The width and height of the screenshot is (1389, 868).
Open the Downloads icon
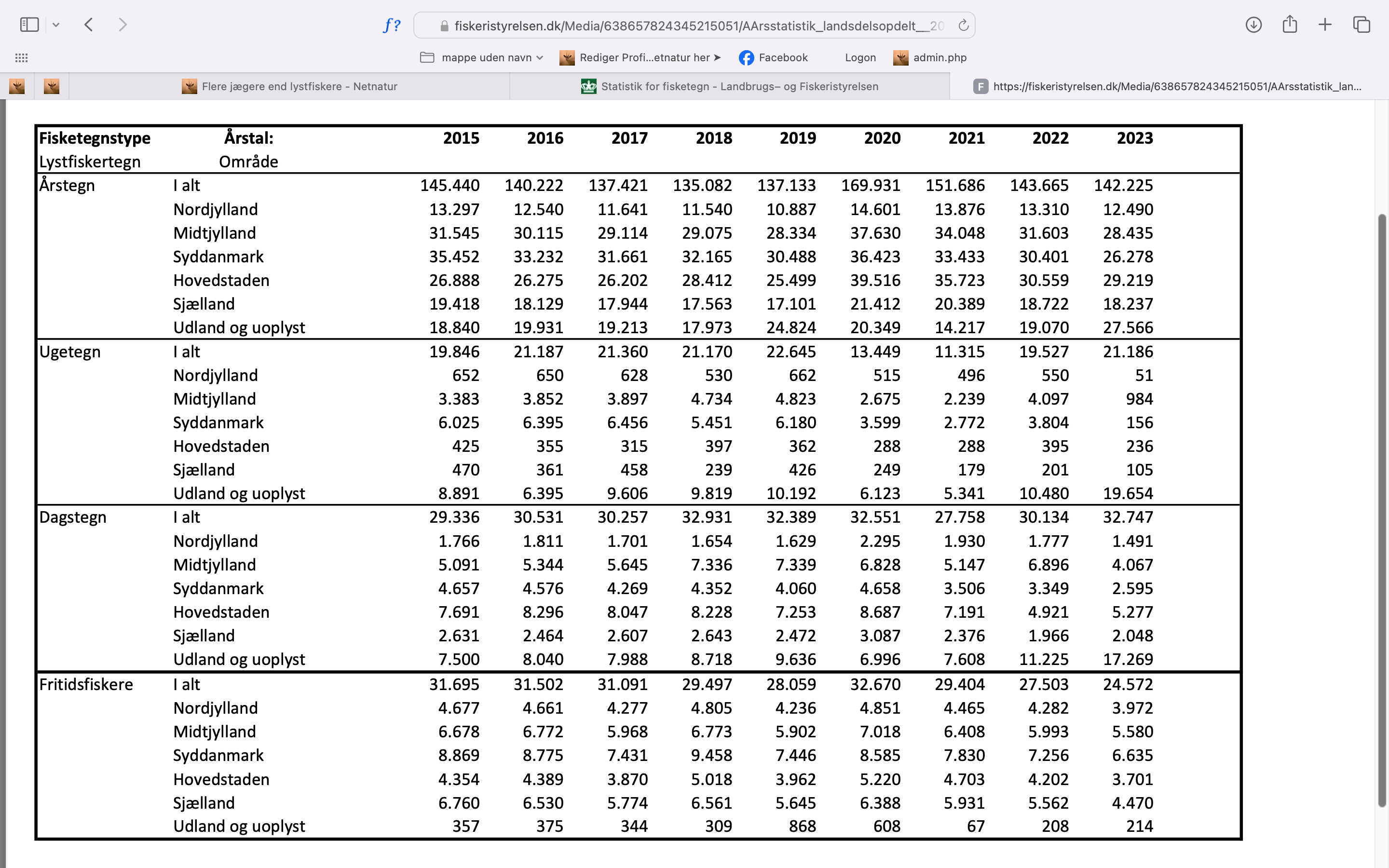[x=1253, y=25]
